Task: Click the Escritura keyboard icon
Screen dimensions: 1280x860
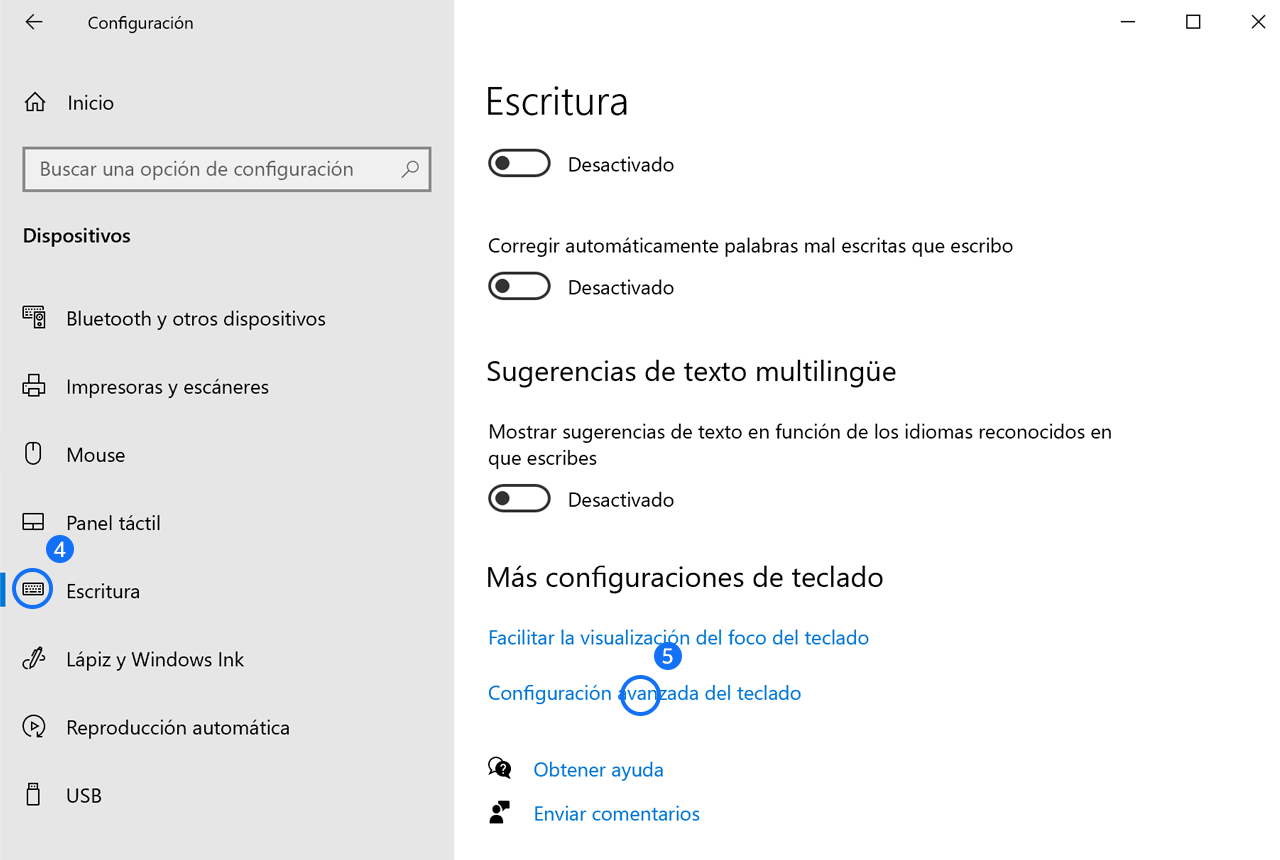Action: (33, 590)
